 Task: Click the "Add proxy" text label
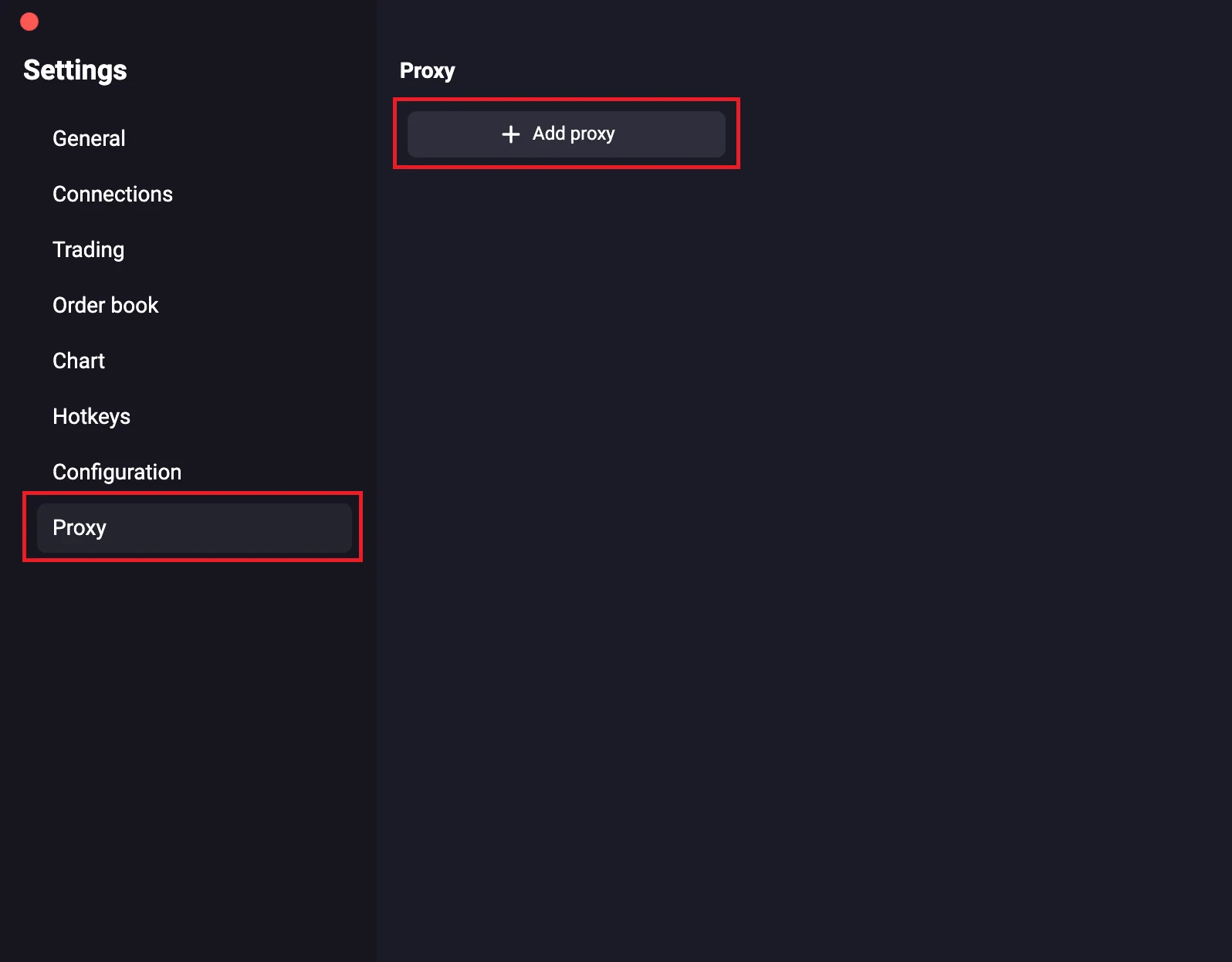574,134
